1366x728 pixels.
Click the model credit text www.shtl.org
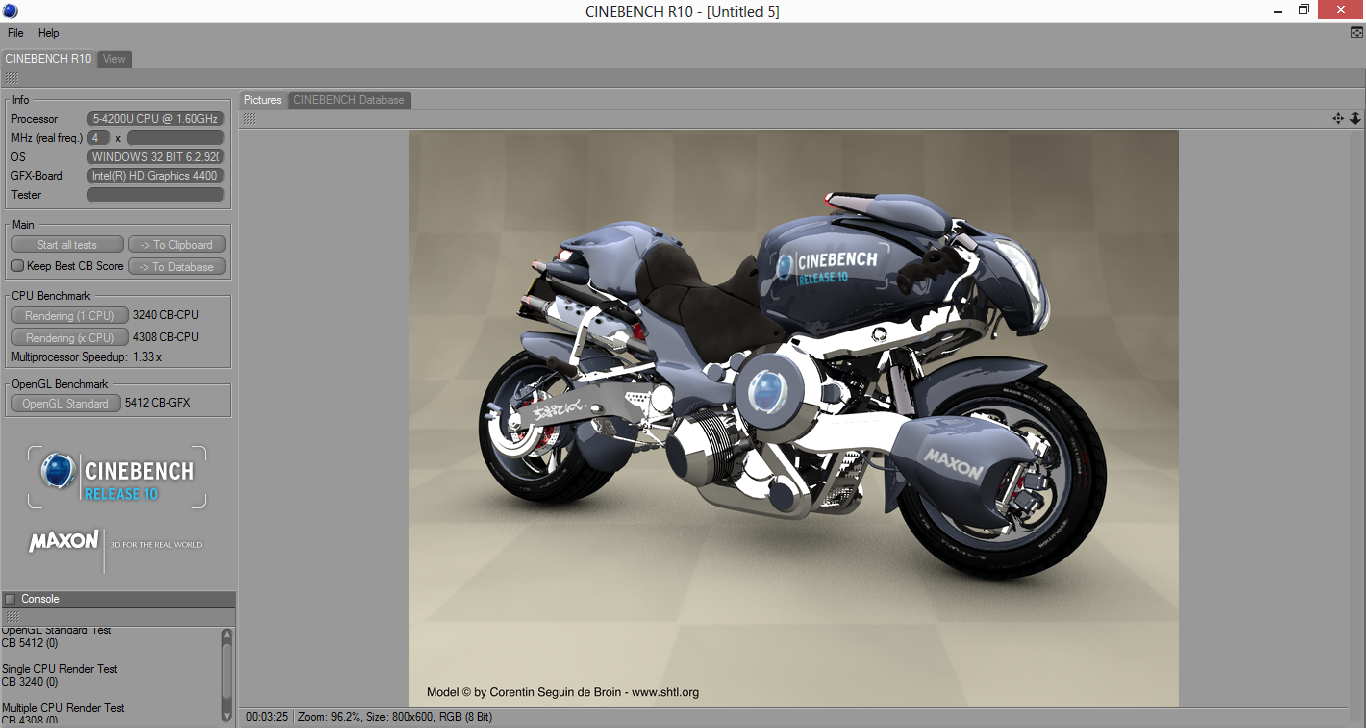tap(665, 692)
